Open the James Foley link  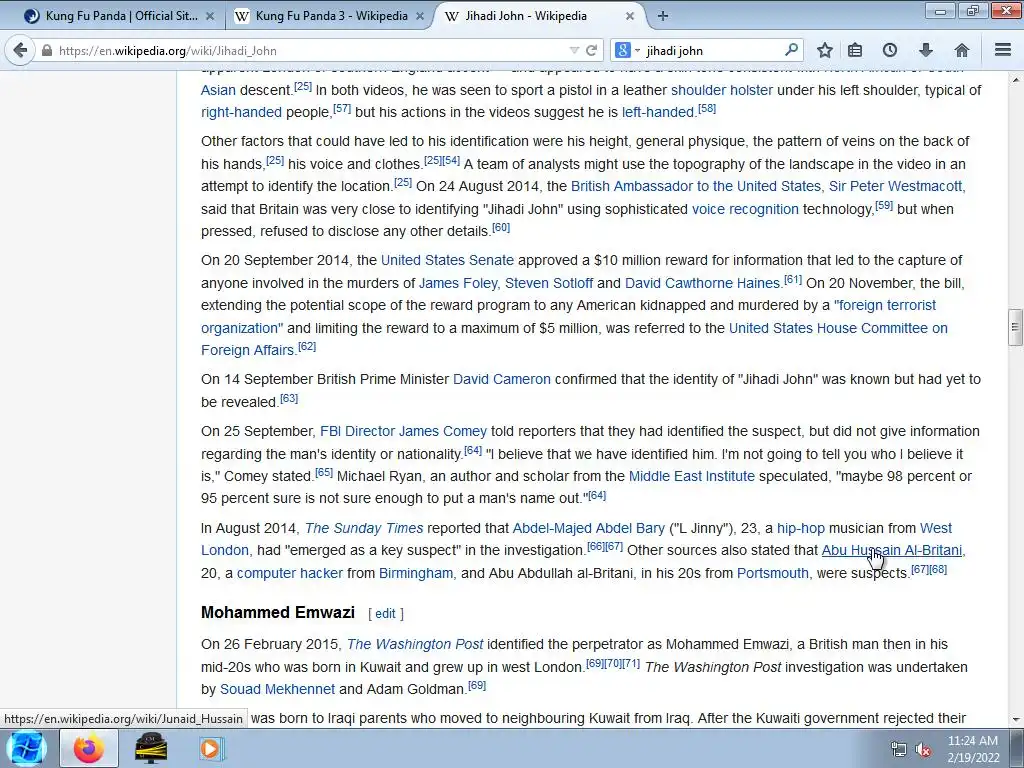tap(458, 283)
